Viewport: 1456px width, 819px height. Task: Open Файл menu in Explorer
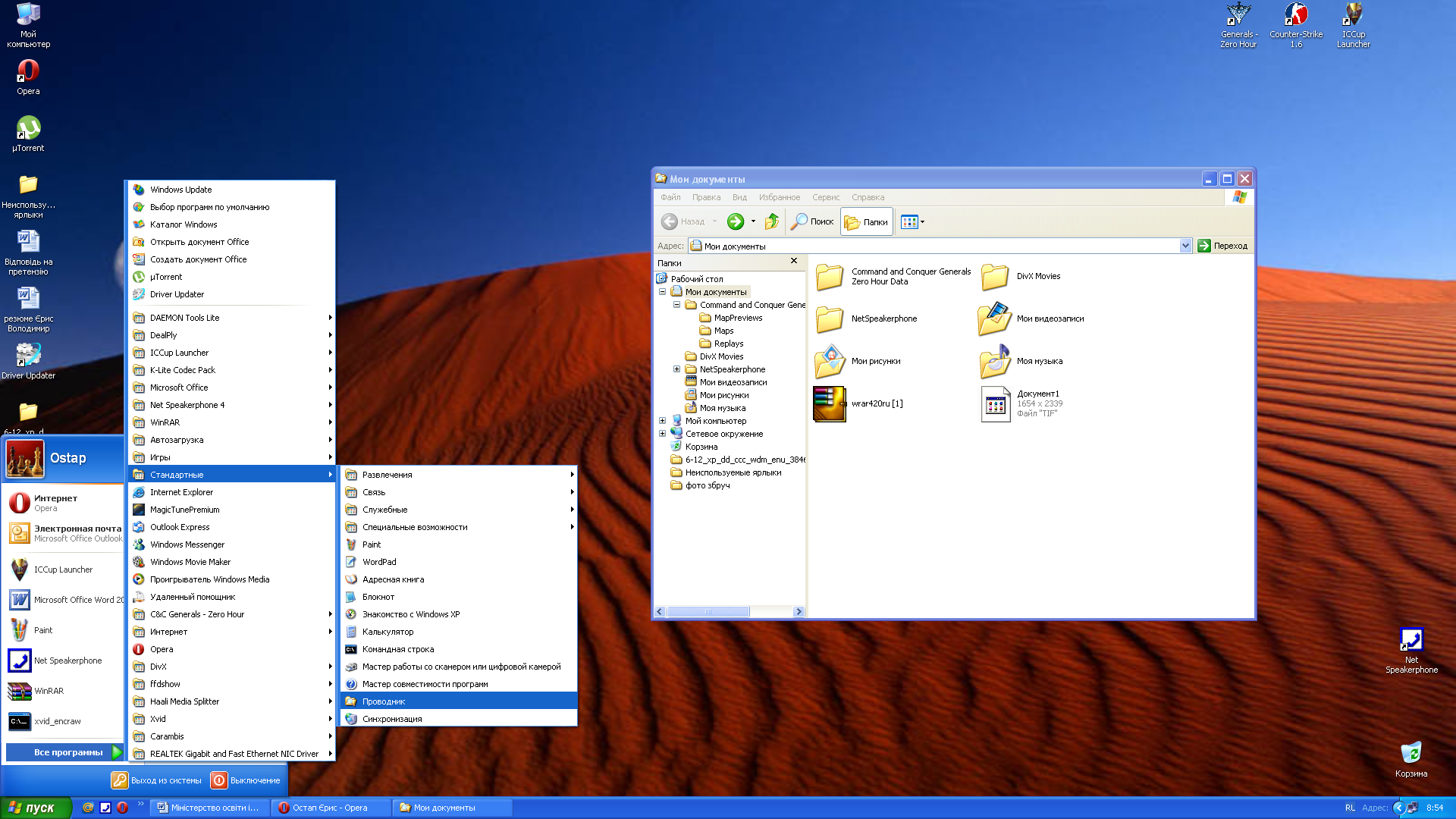(x=670, y=197)
